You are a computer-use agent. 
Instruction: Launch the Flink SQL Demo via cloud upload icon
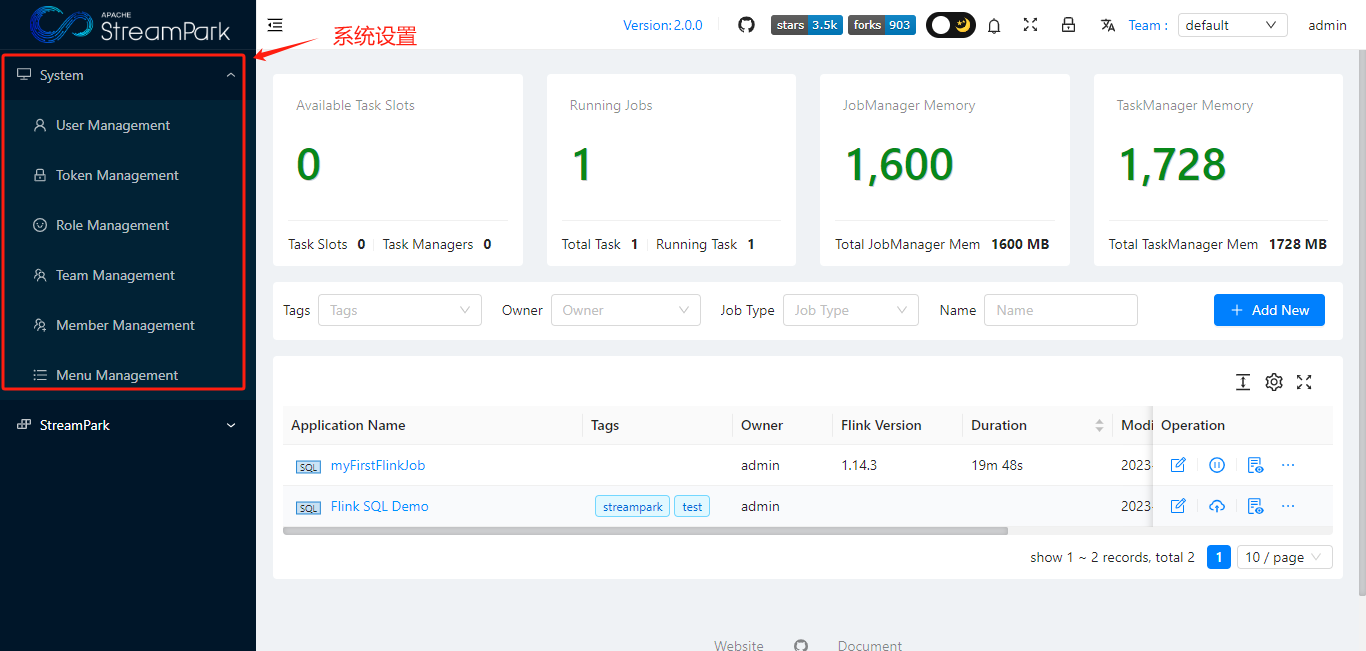pos(1217,506)
